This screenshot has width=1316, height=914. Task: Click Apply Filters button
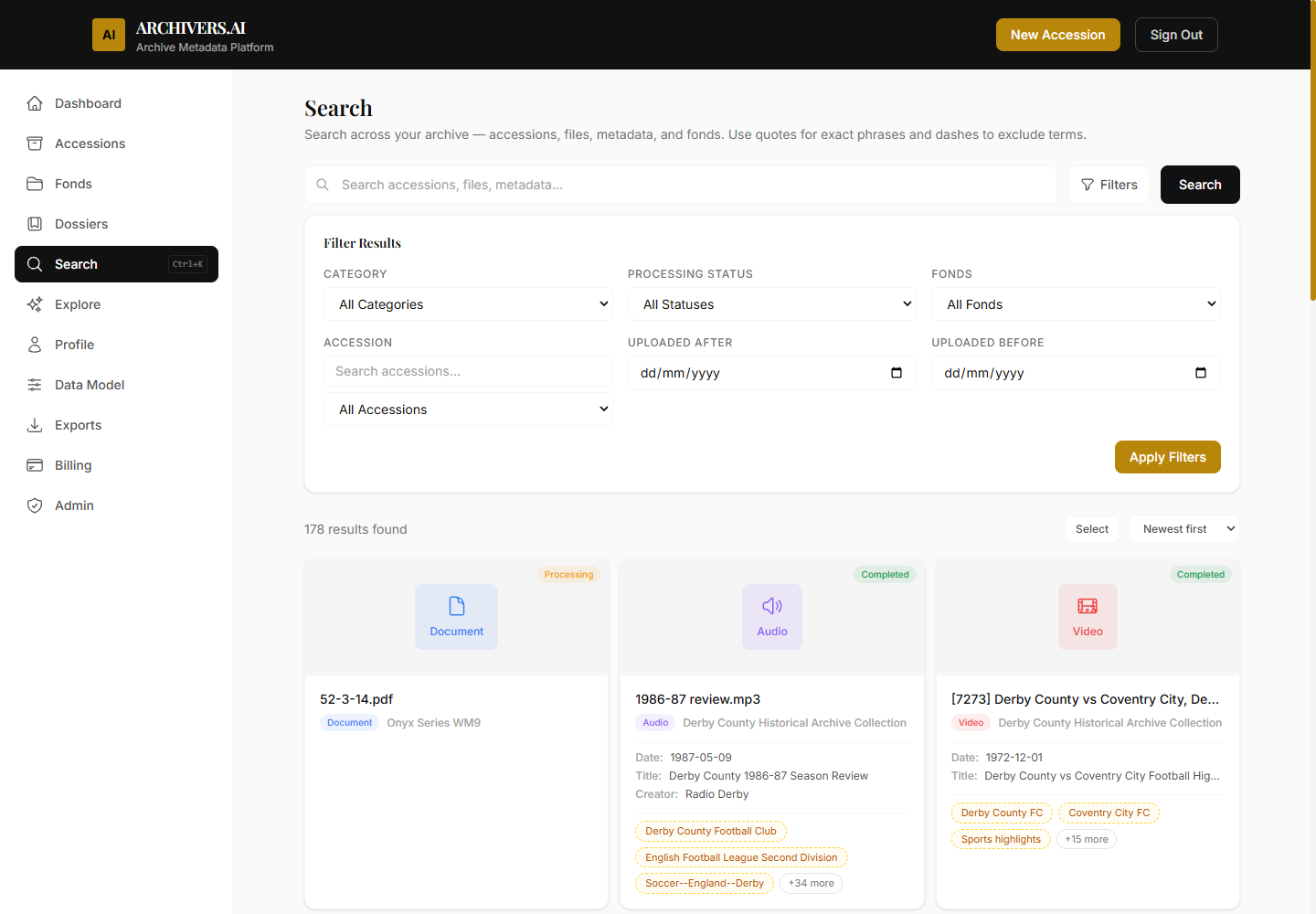[1168, 457]
